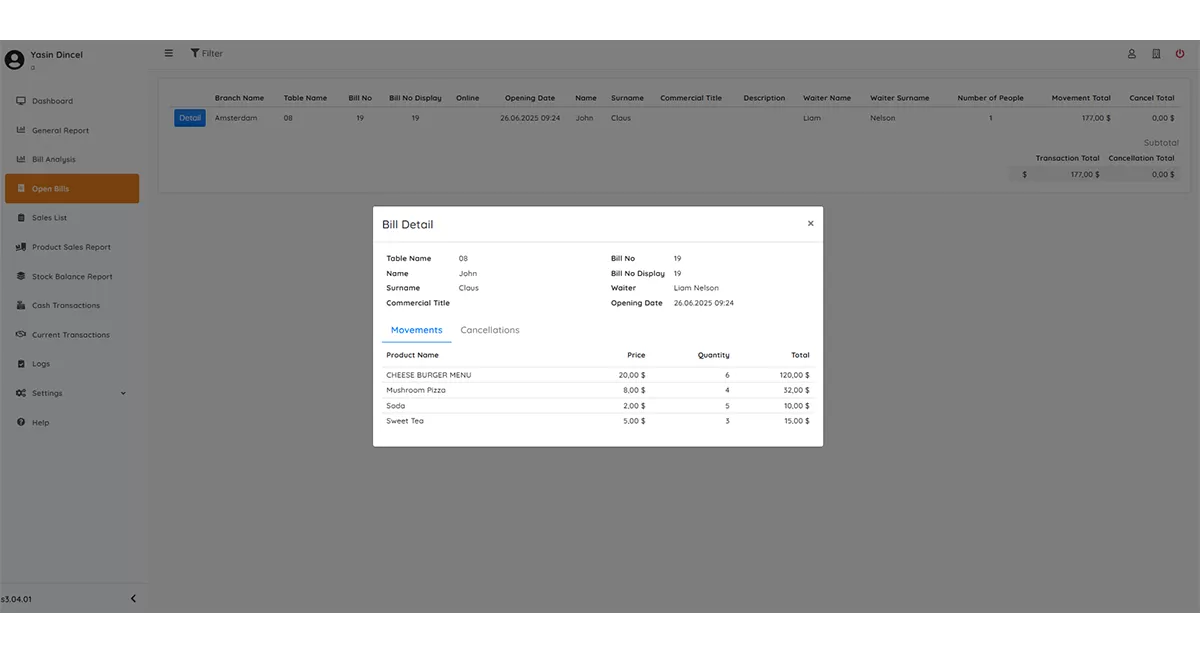Click the blue Detail button

(x=190, y=118)
